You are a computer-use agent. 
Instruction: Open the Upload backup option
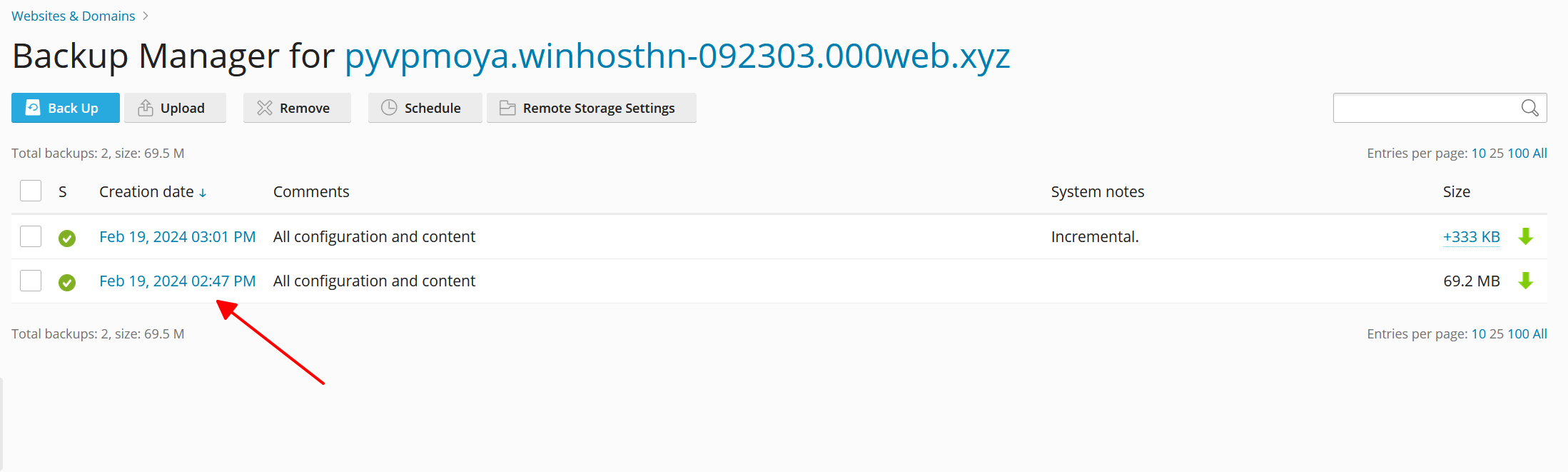click(x=175, y=108)
